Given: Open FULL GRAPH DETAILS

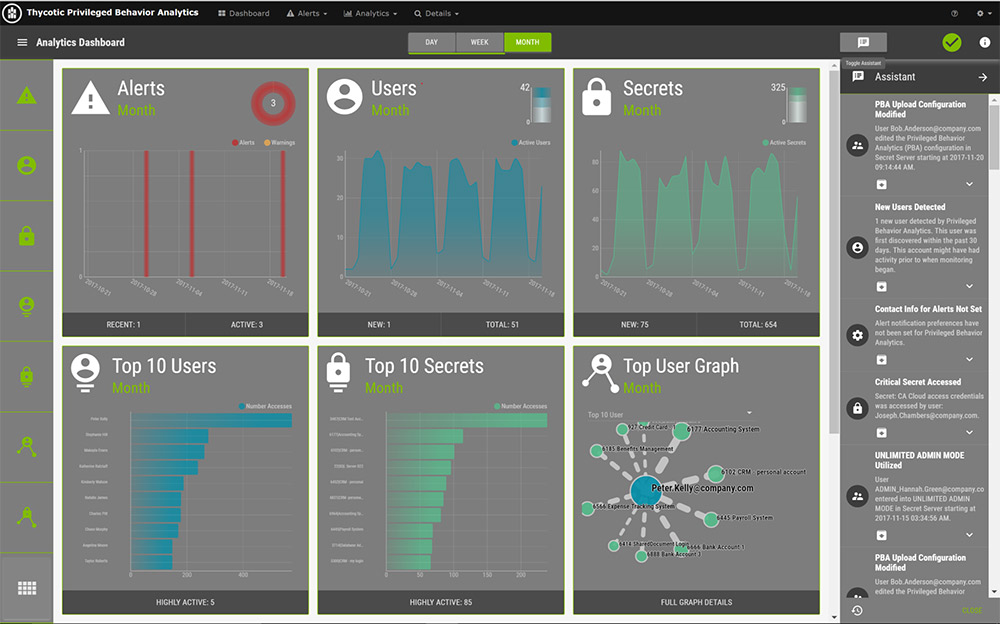Looking at the screenshot, I should pyautogui.click(x=696, y=602).
